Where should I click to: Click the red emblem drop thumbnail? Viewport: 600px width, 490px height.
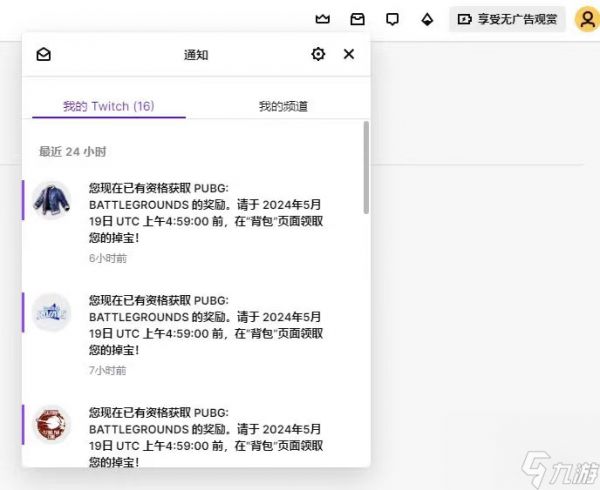(x=51, y=424)
